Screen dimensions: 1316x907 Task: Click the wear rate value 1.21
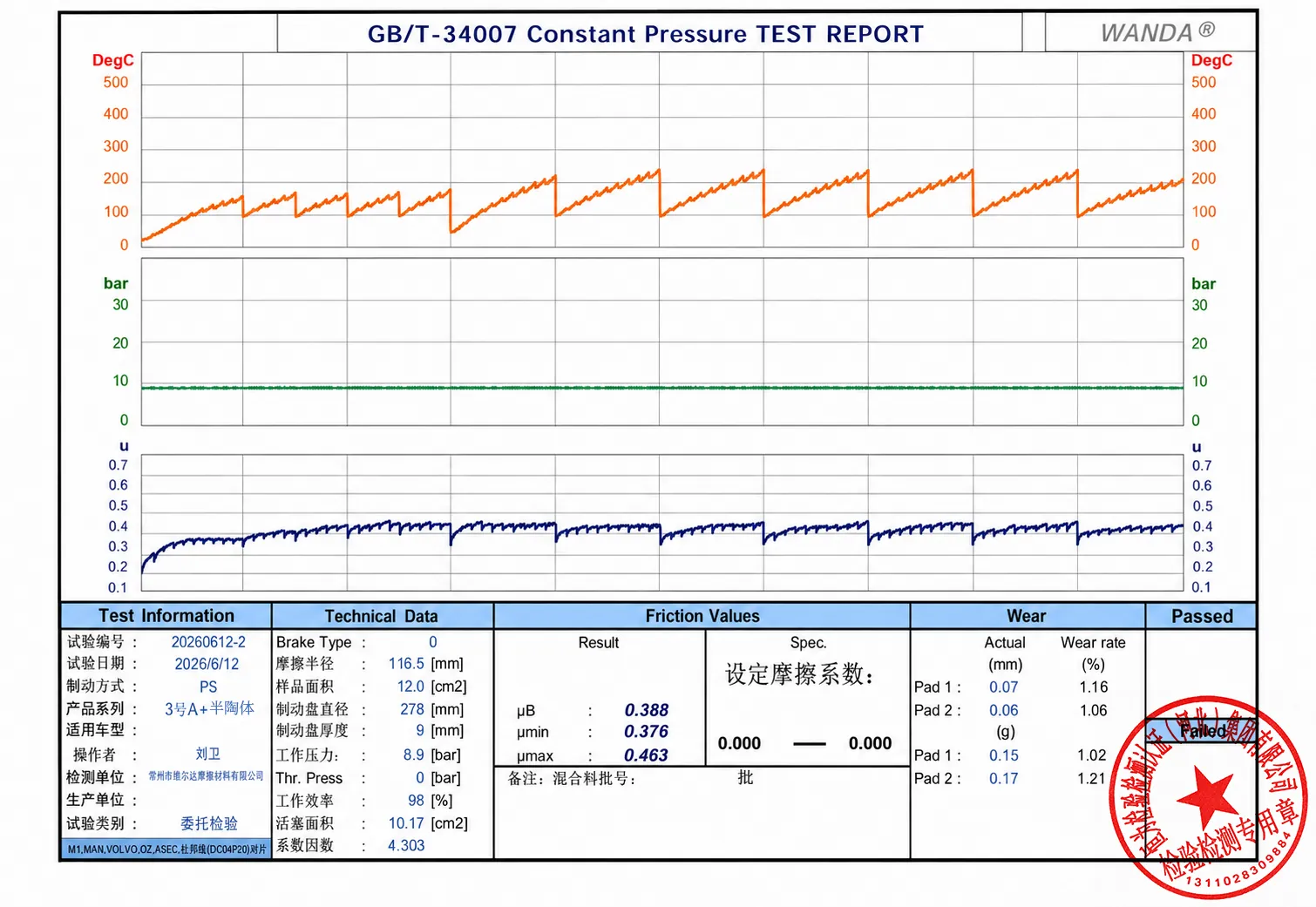(1091, 778)
